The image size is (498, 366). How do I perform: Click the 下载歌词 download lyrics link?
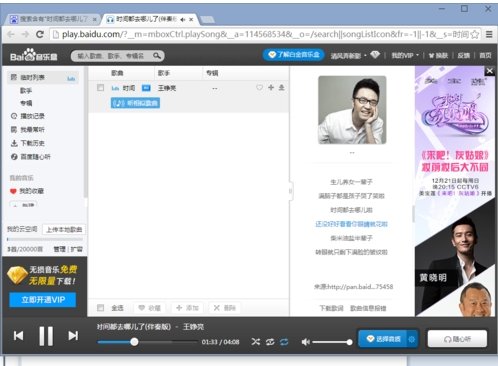click(x=331, y=308)
